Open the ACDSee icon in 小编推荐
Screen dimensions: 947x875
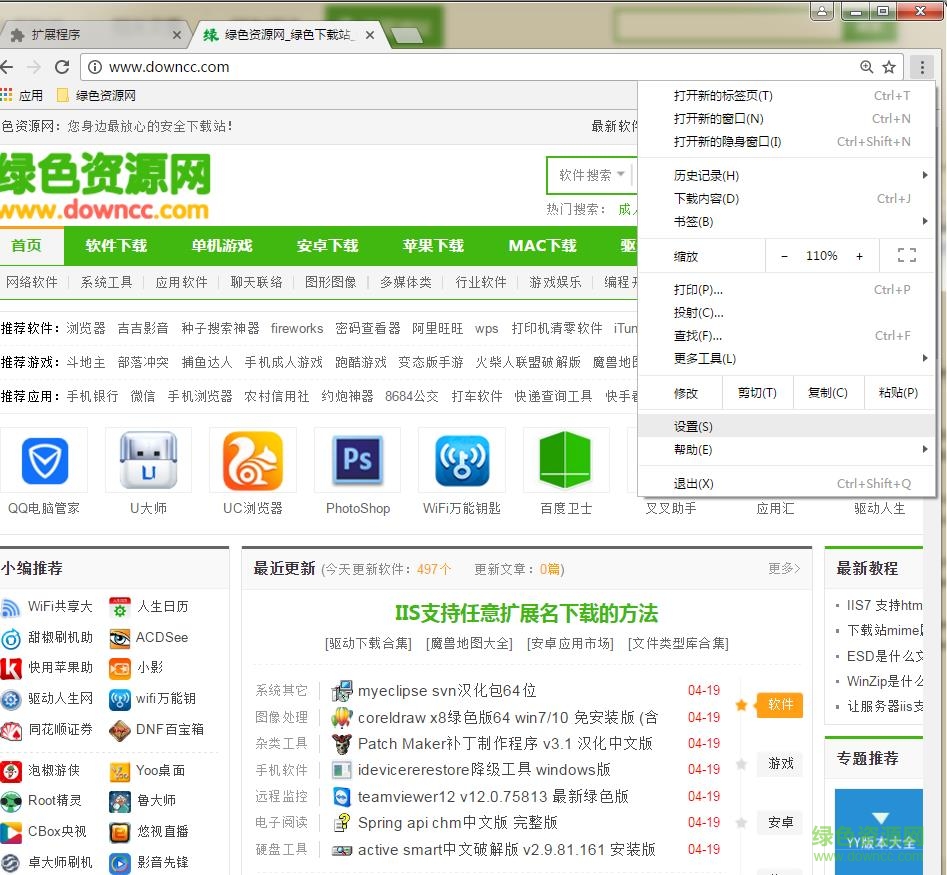click(x=120, y=637)
